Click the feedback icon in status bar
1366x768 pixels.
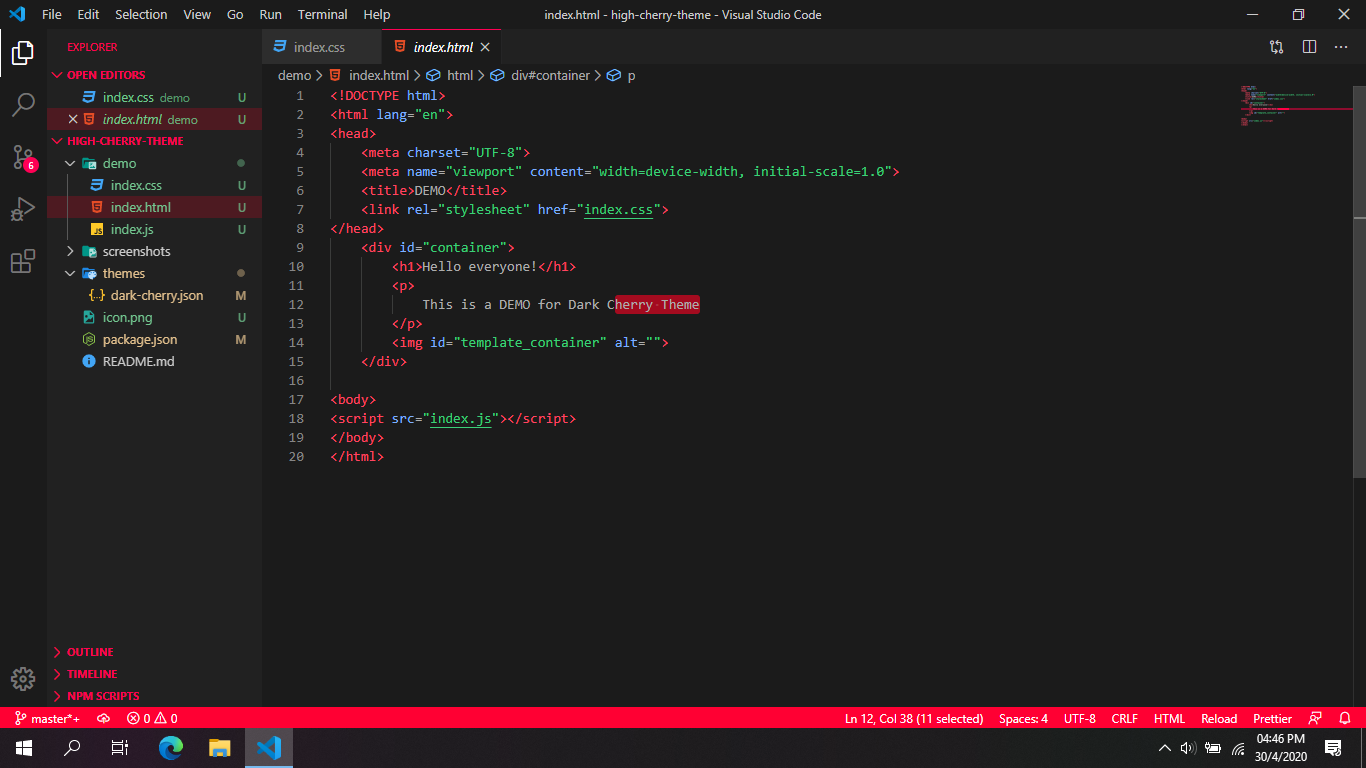[x=1315, y=718]
